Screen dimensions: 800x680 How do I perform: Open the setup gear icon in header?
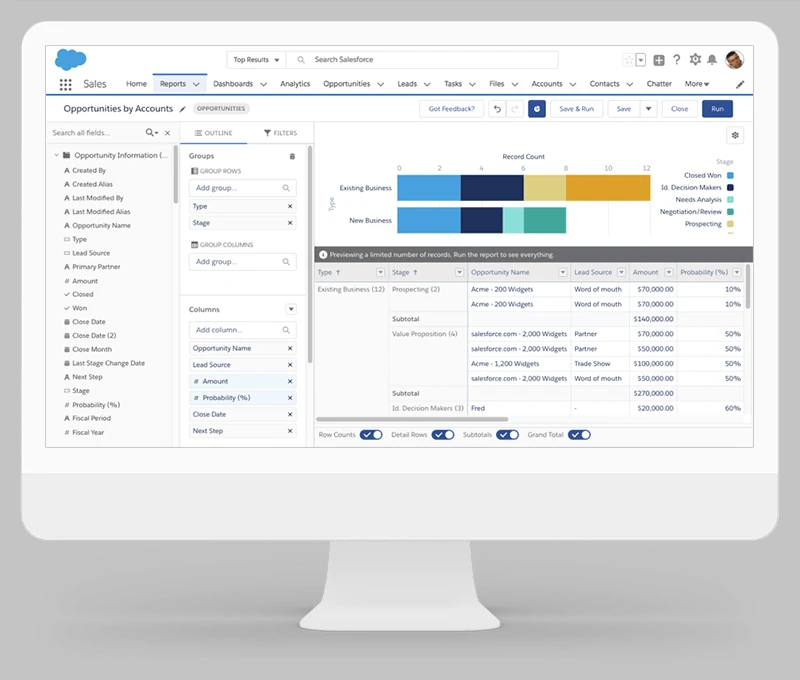tap(695, 60)
